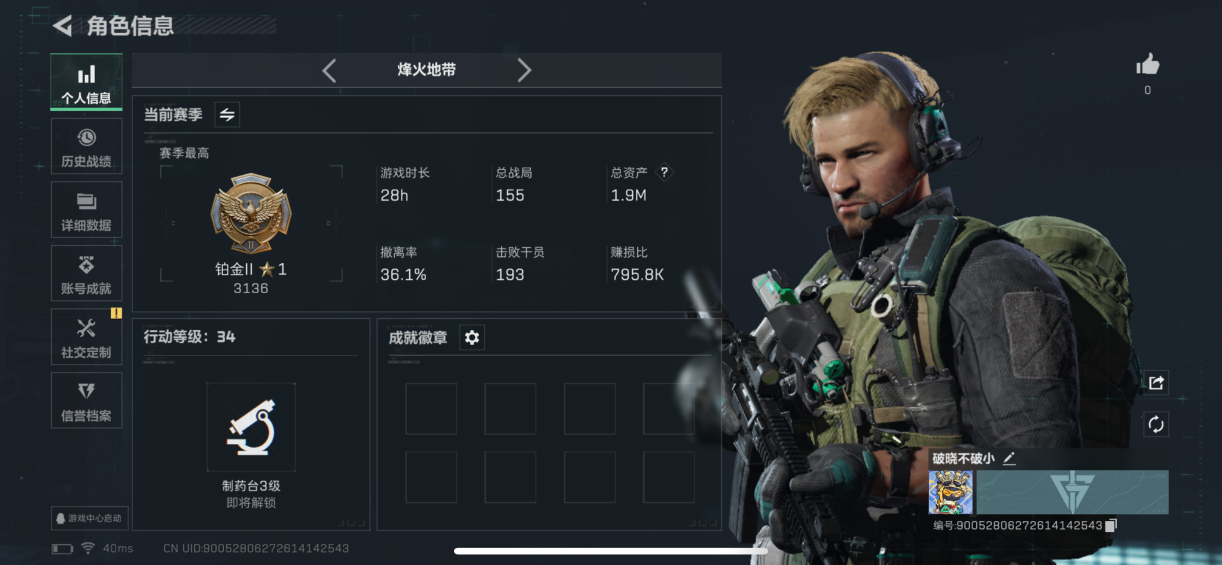Toggle the 当前赛季 season switch

[227, 114]
